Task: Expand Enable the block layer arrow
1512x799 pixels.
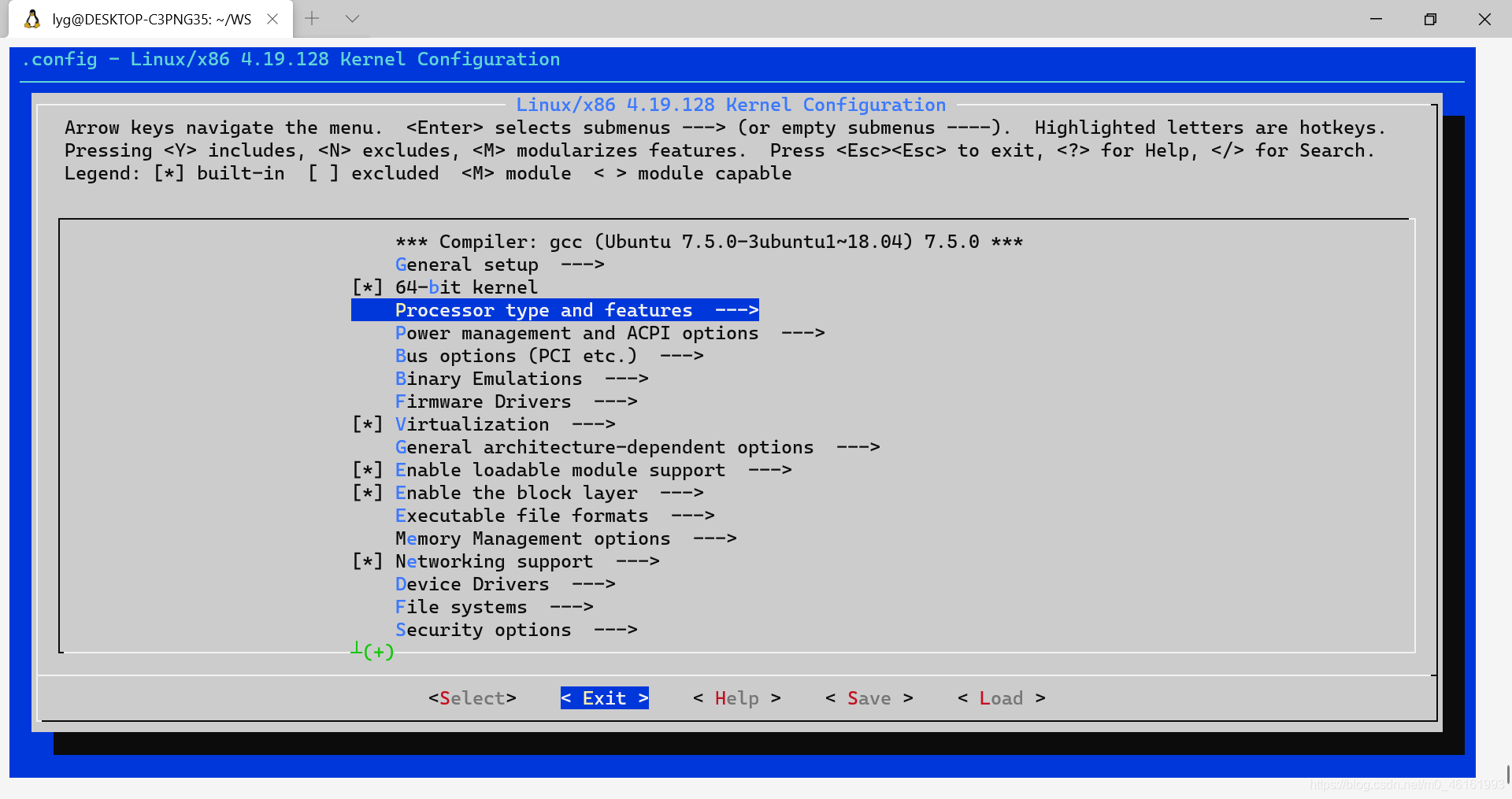Action: [681, 493]
